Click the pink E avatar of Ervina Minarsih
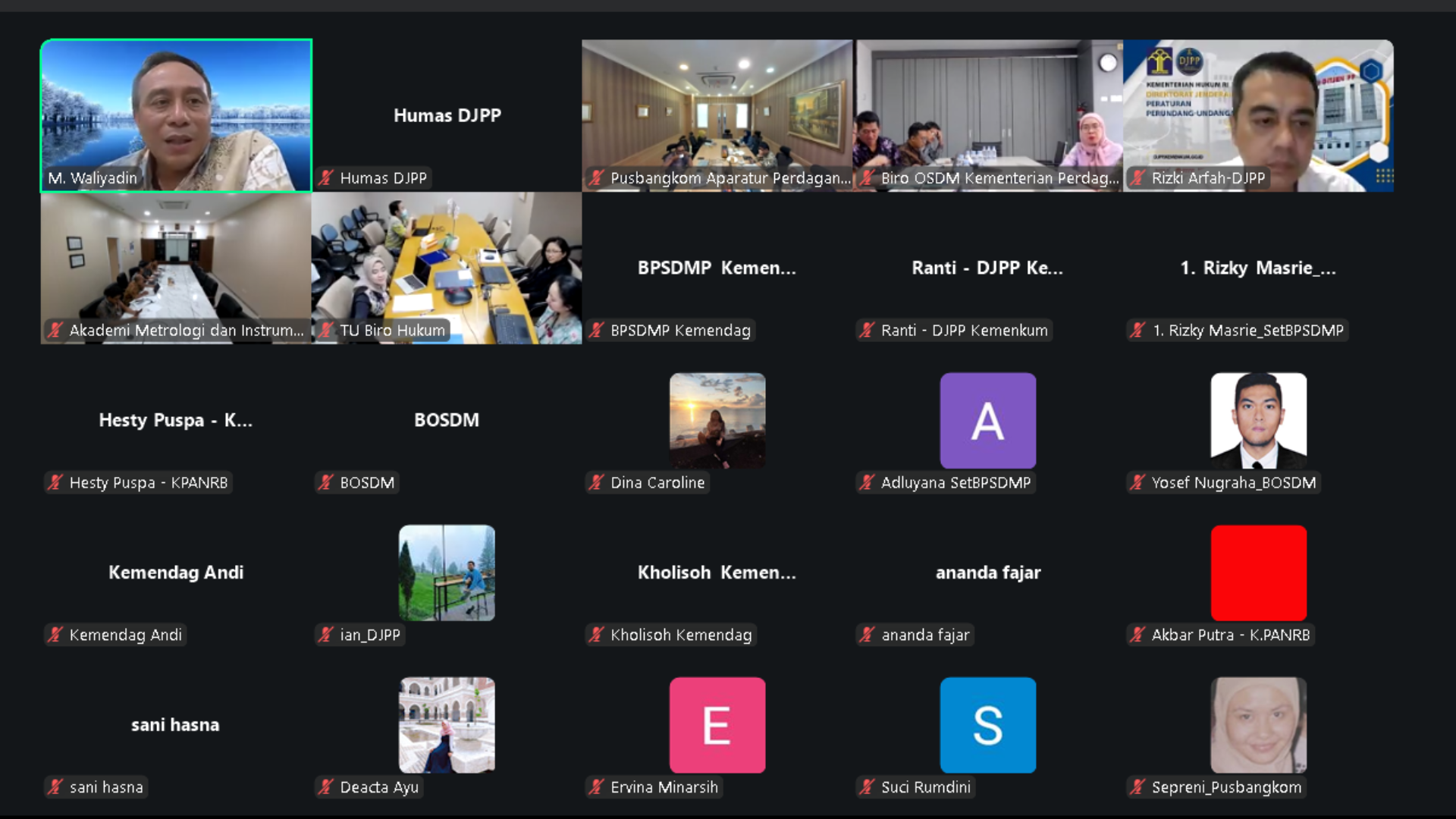This screenshot has width=1456, height=819. click(x=717, y=725)
